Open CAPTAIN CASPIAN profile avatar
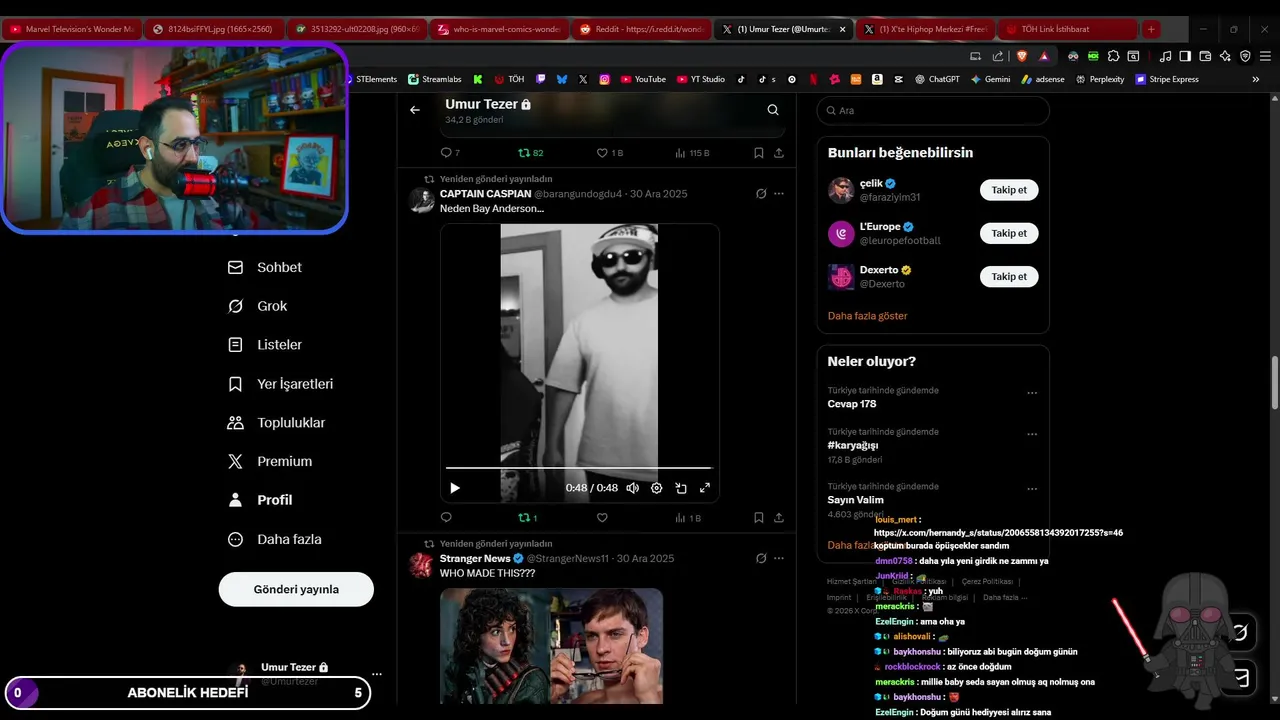 (x=421, y=200)
